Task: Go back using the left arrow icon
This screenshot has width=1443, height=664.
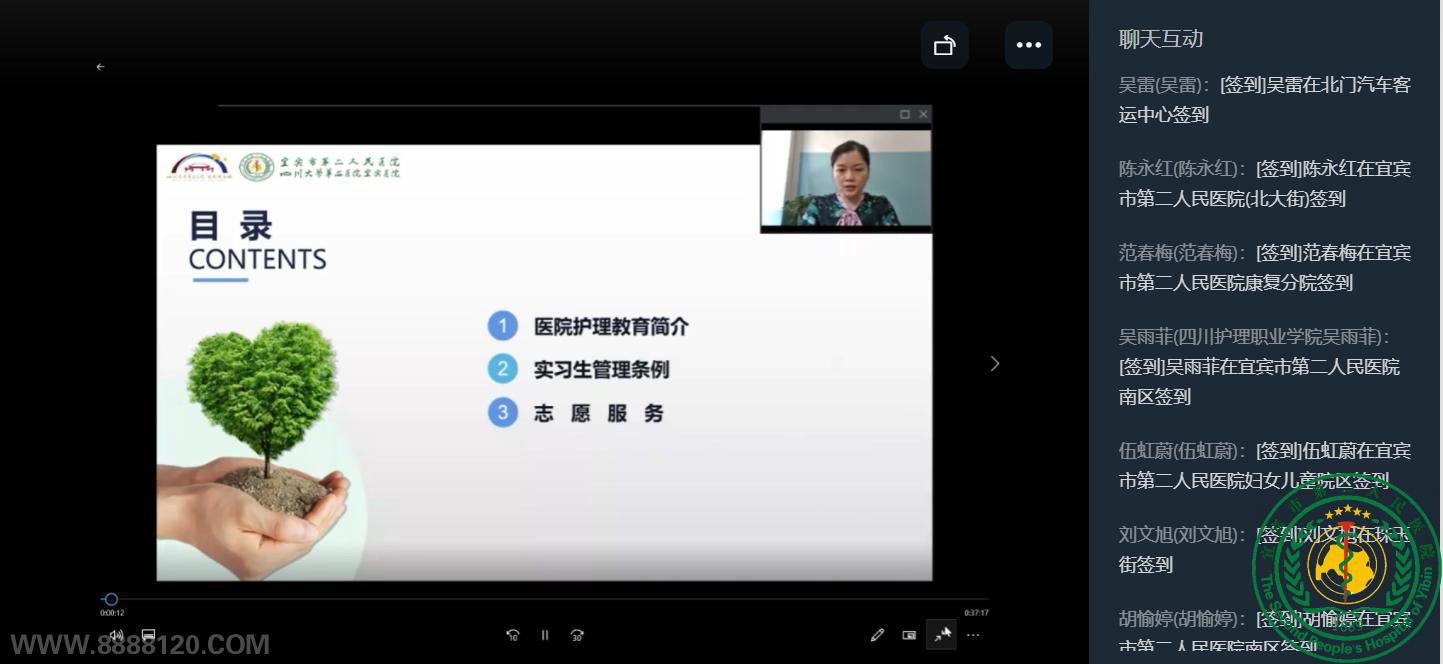Action: click(100, 67)
